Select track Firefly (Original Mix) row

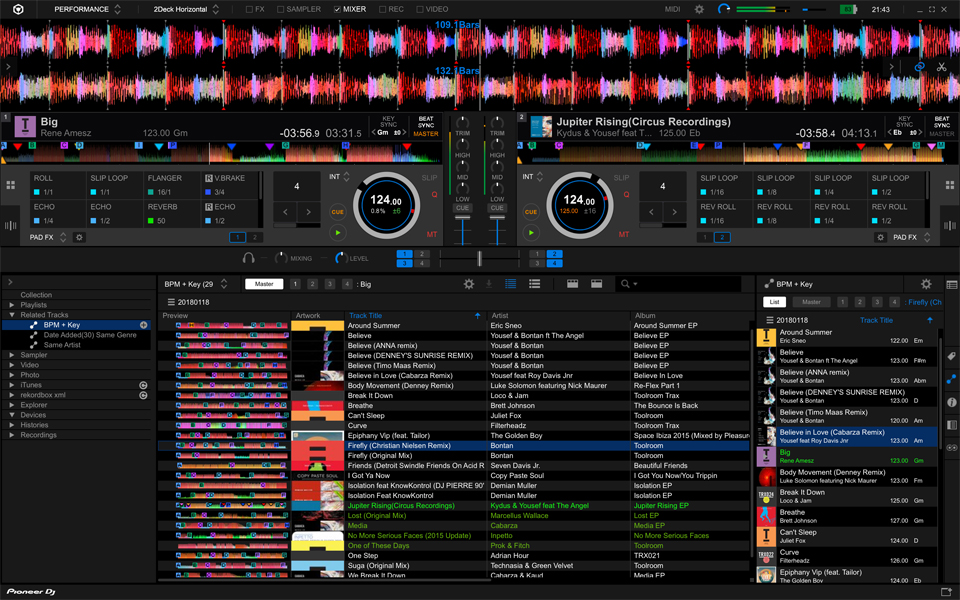(x=453, y=456)
